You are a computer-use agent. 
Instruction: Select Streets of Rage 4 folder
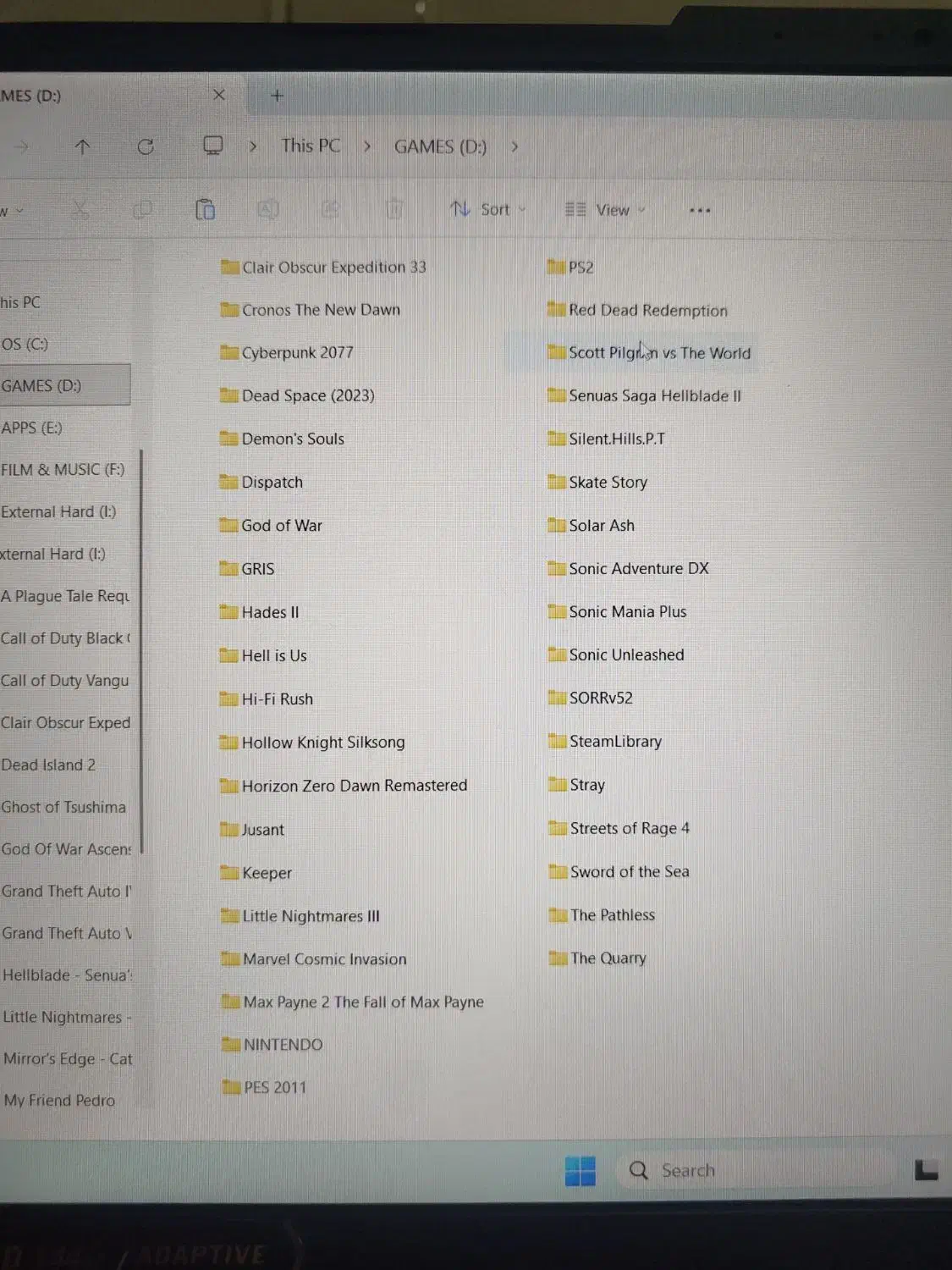[619, 828]
